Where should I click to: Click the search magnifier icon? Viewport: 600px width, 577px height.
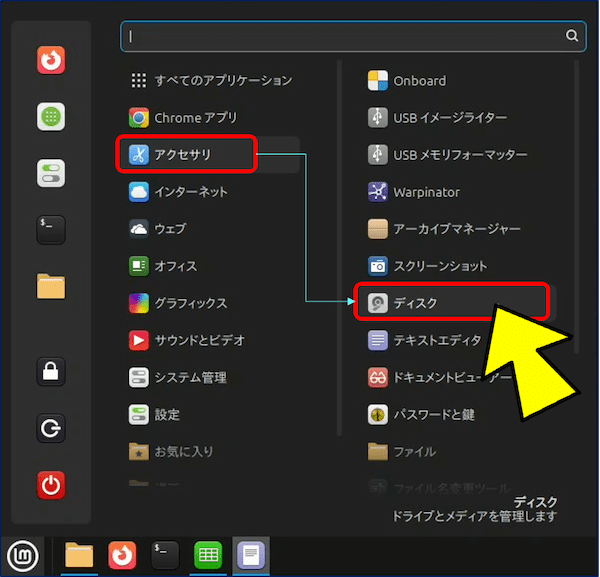coord(572,36)
